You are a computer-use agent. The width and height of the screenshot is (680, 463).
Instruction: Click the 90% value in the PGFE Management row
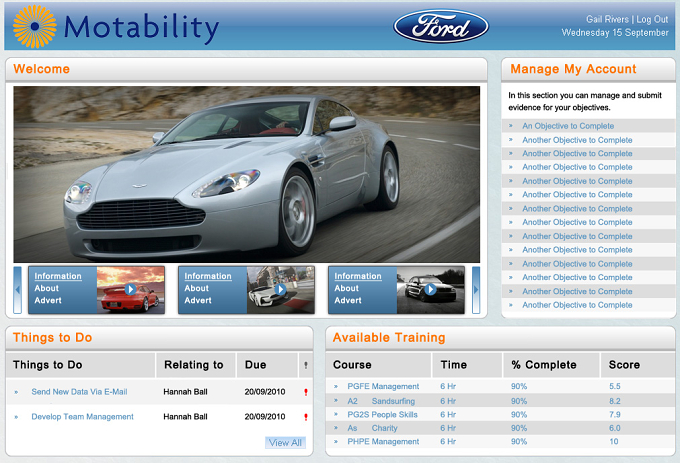click(519, 386)
